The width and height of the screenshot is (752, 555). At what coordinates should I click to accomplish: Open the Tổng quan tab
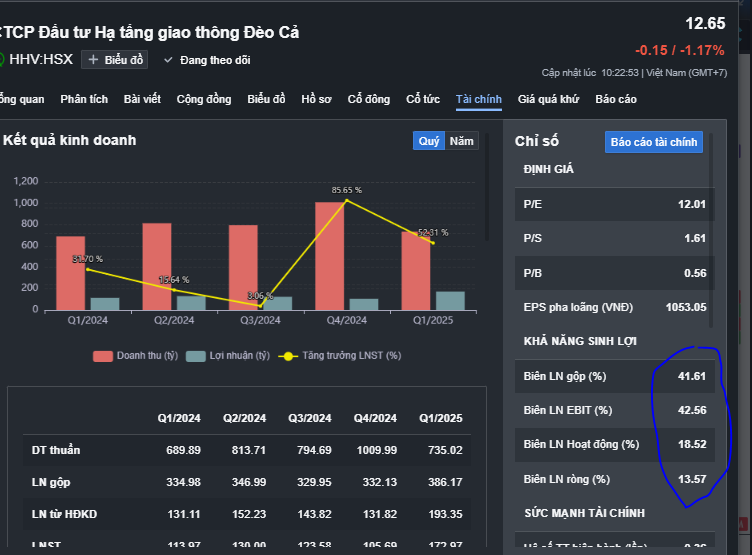point(20,99)
